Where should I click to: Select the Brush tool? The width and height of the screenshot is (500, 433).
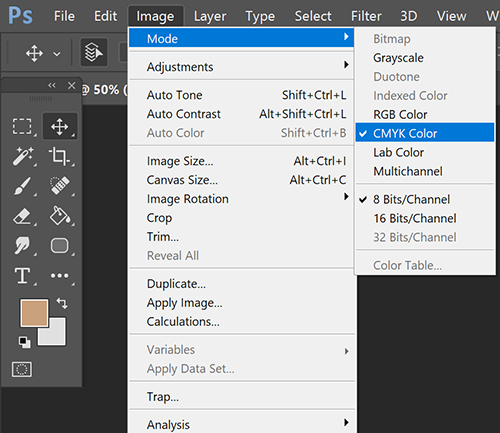click(x=22, y=186)
